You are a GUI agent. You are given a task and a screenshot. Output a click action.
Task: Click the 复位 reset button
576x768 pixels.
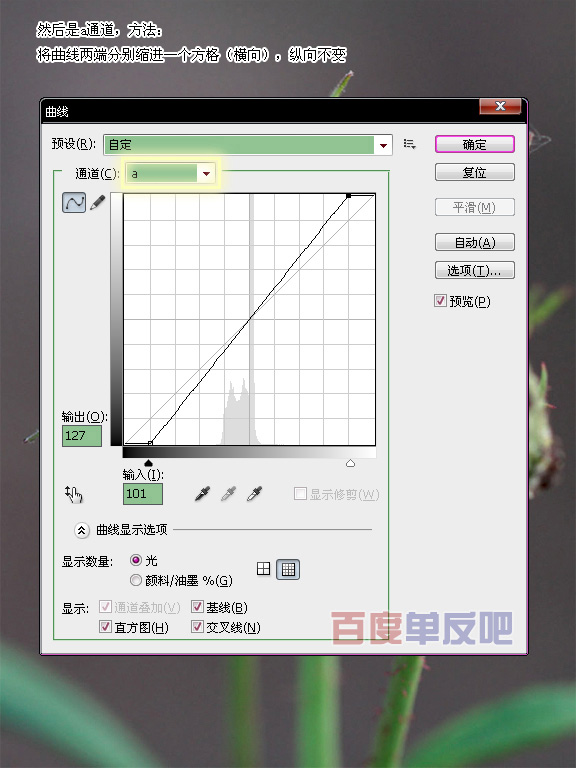point(475,172)
